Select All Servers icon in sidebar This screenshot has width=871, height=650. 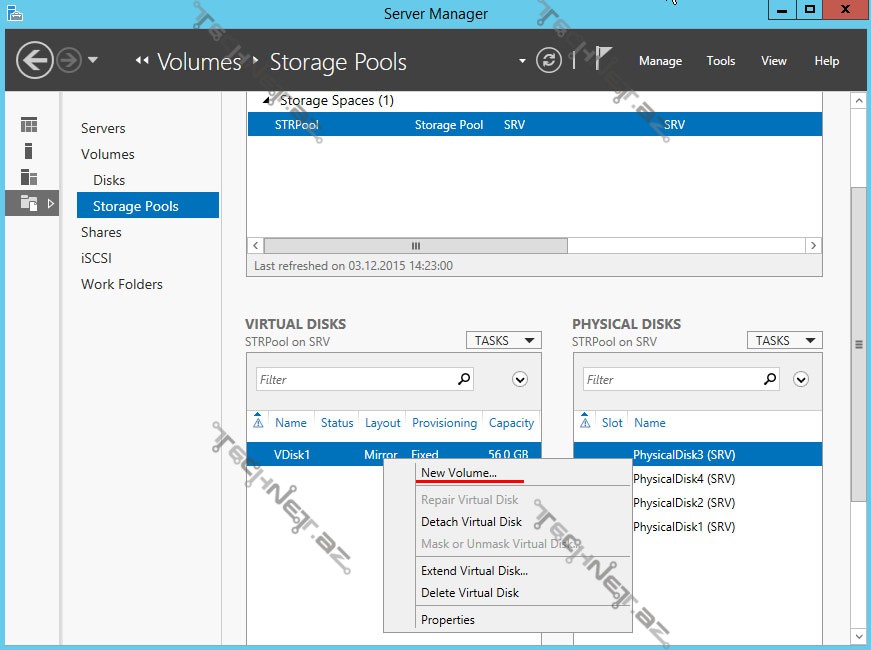point(29,177)
